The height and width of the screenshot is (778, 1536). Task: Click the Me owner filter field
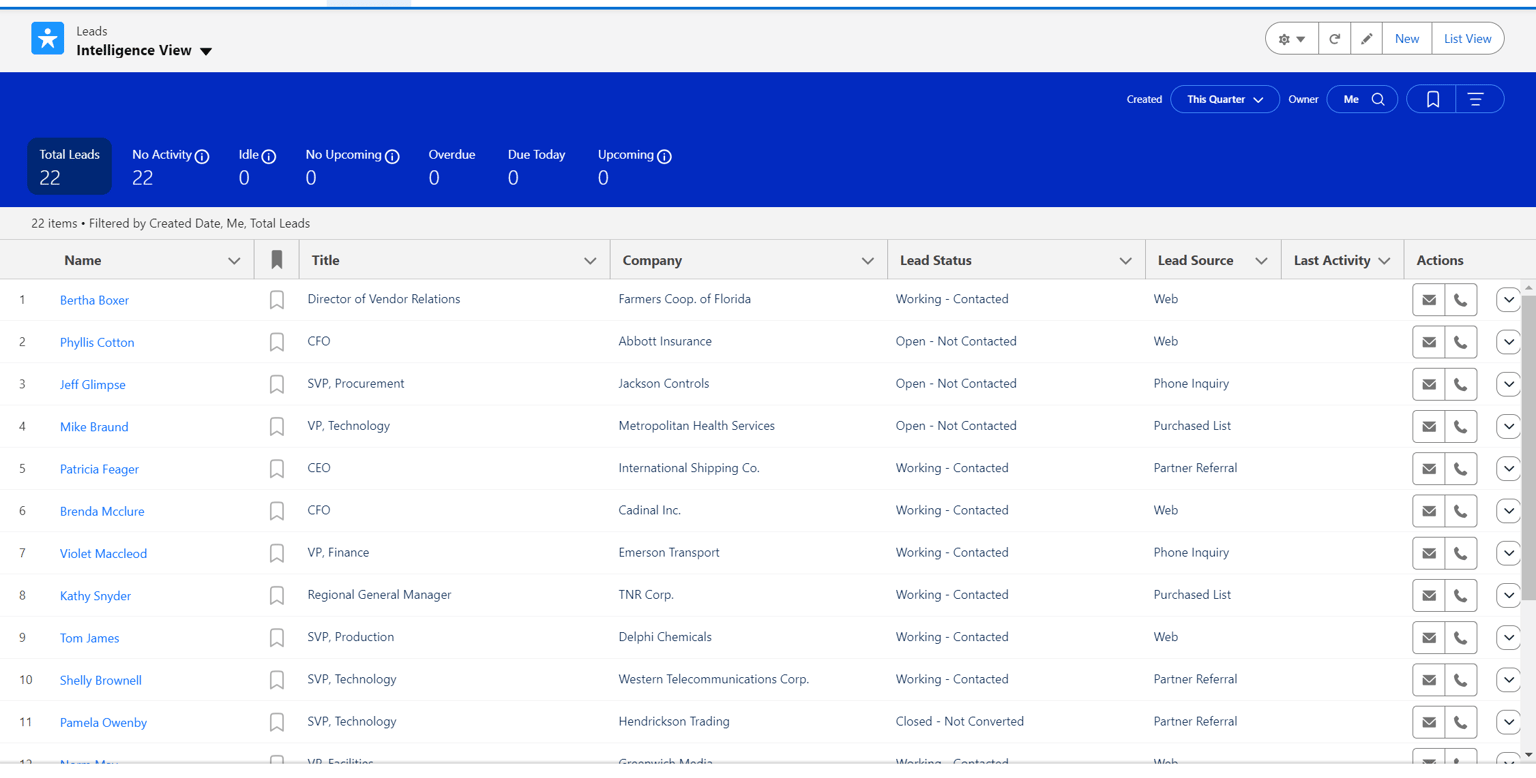(x=1362, y=99)
